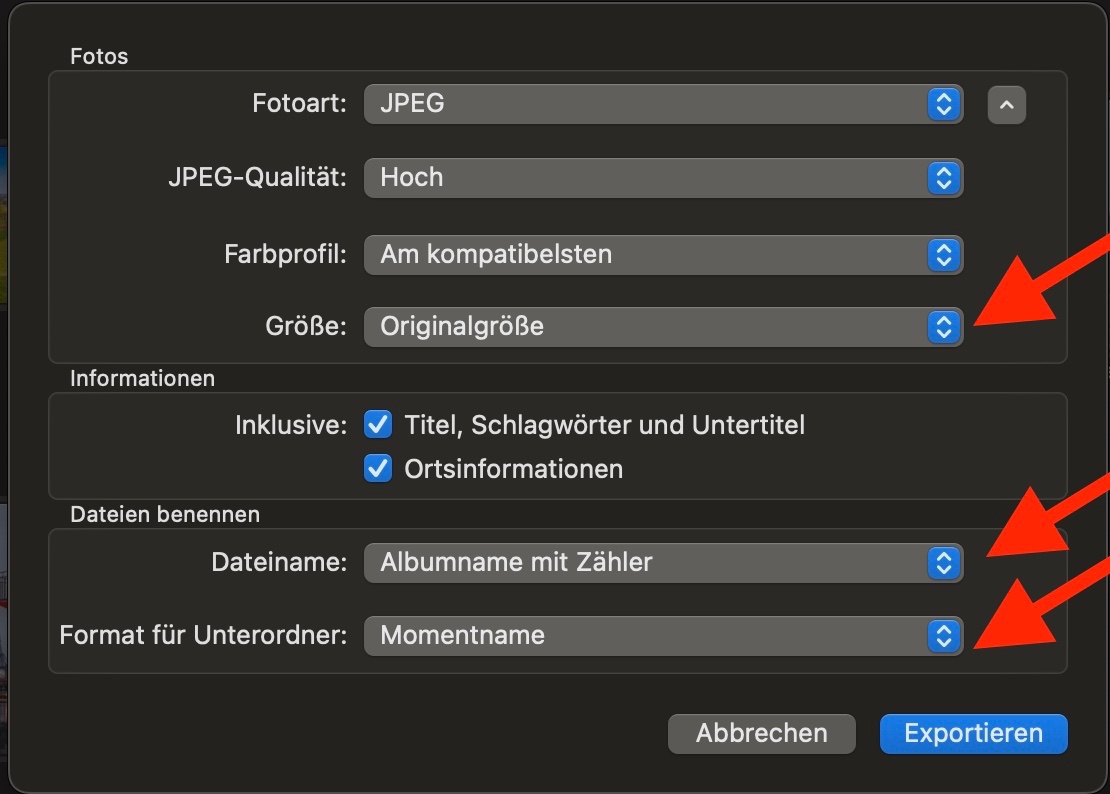This screenshot has height=794, width=1110.
Task: Open the Größe menu showing Originalgröße
Action: coord(645,327)
